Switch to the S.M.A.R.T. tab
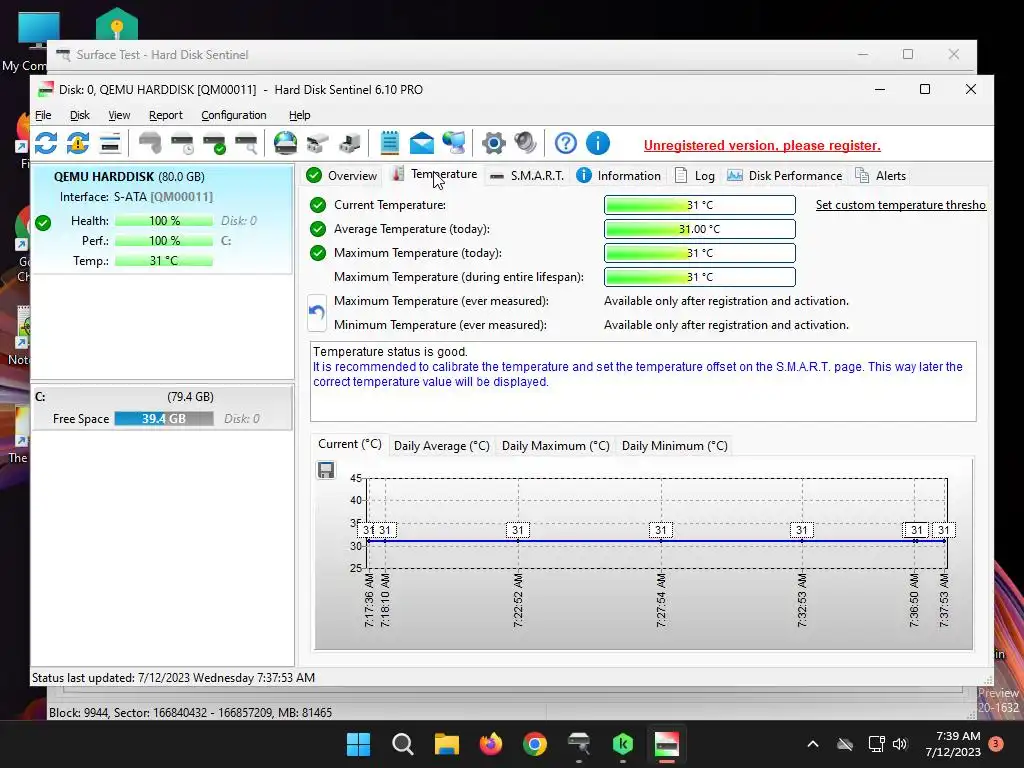The height and width of the screenshot is (768, 1024). click(x=526, y=176)
